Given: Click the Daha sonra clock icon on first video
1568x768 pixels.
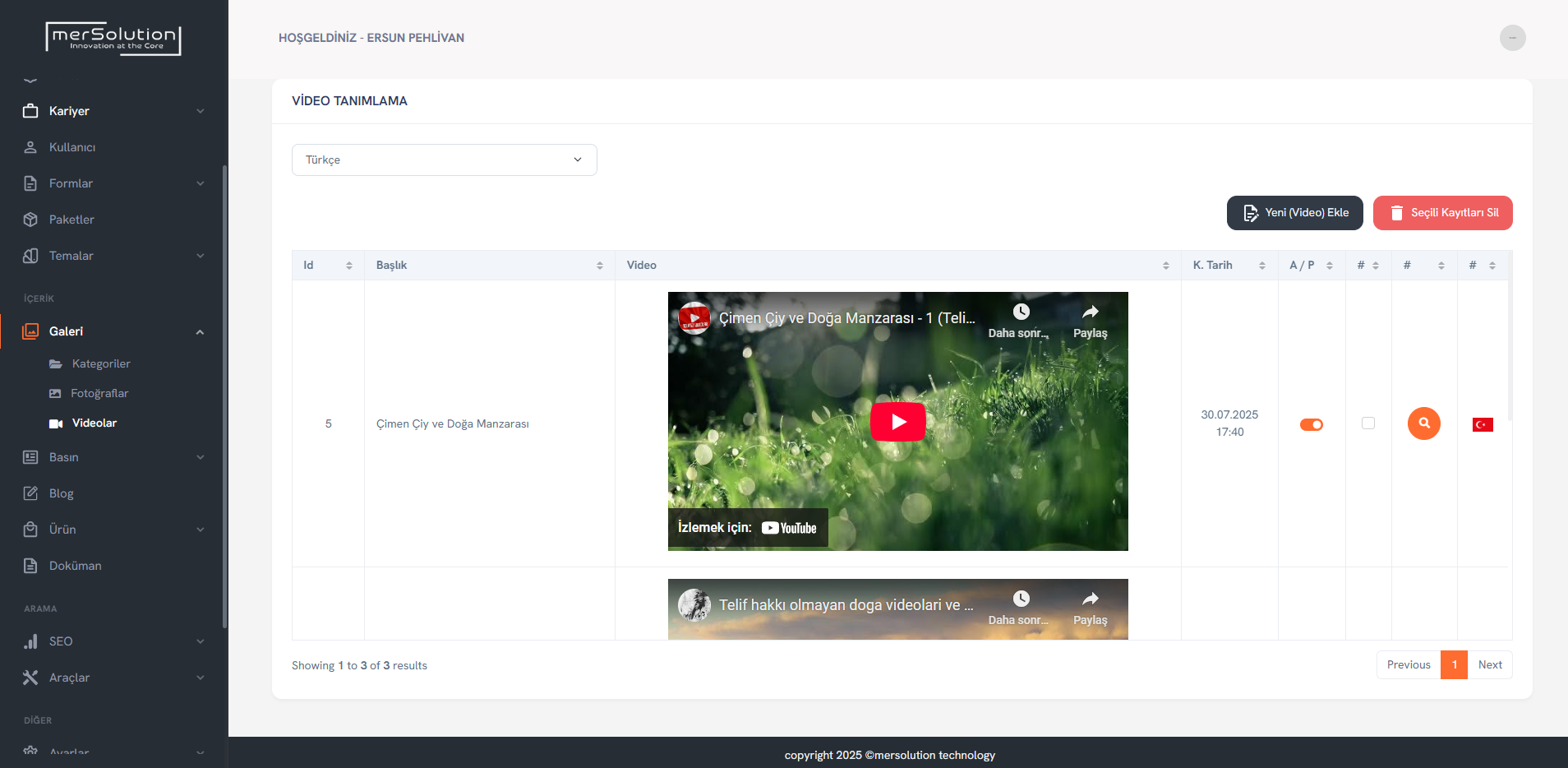Looking at the screenshot, I should pos(1021,312).
